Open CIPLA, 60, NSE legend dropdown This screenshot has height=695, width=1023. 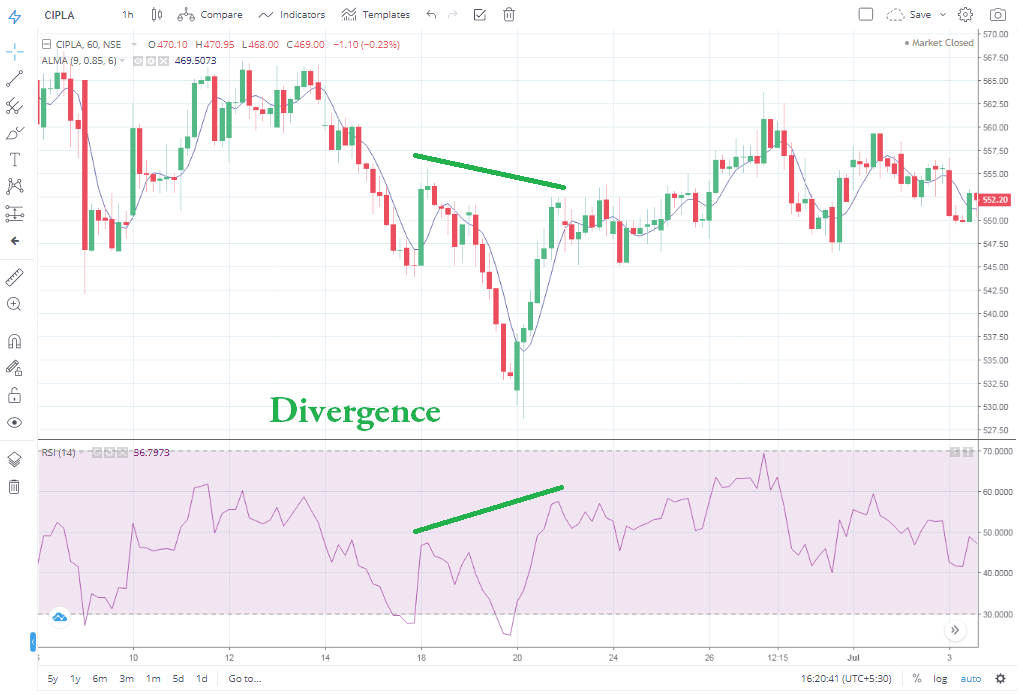pos(134,44)
